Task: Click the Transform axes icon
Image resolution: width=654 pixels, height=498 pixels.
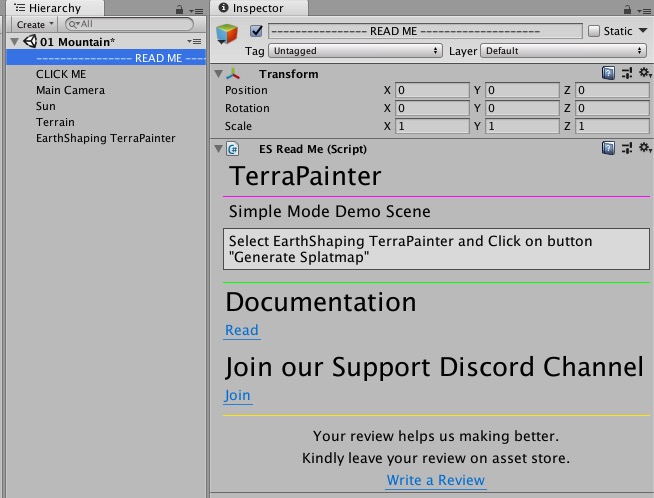Action: 233,74
